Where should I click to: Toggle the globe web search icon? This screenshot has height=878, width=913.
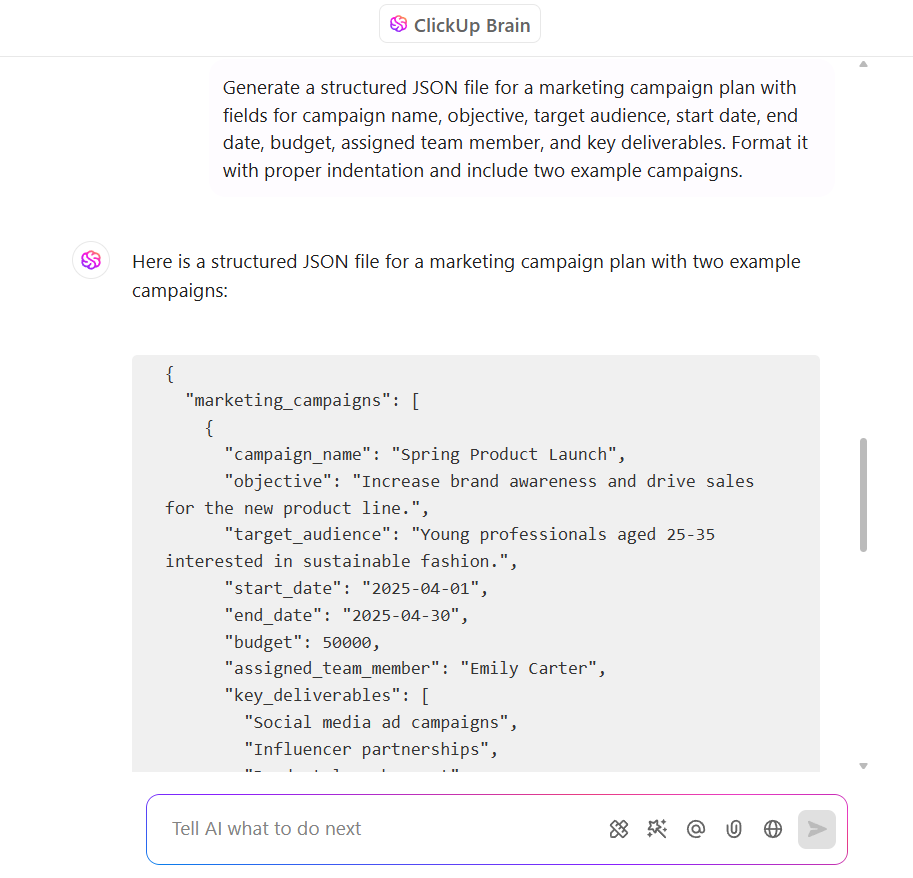point(772,828)
